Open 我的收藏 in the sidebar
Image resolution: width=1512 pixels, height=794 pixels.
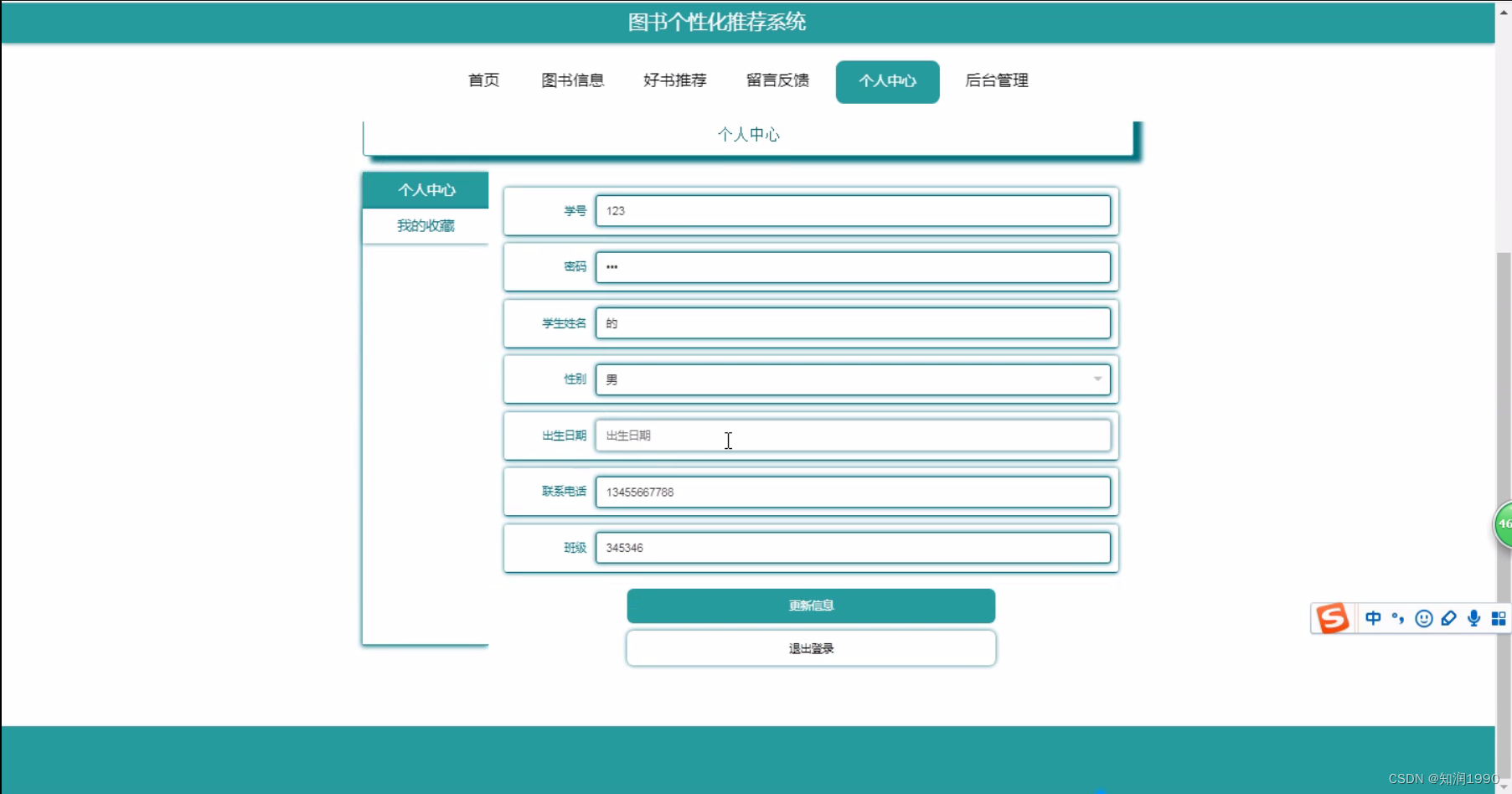(x=426, y=226)
